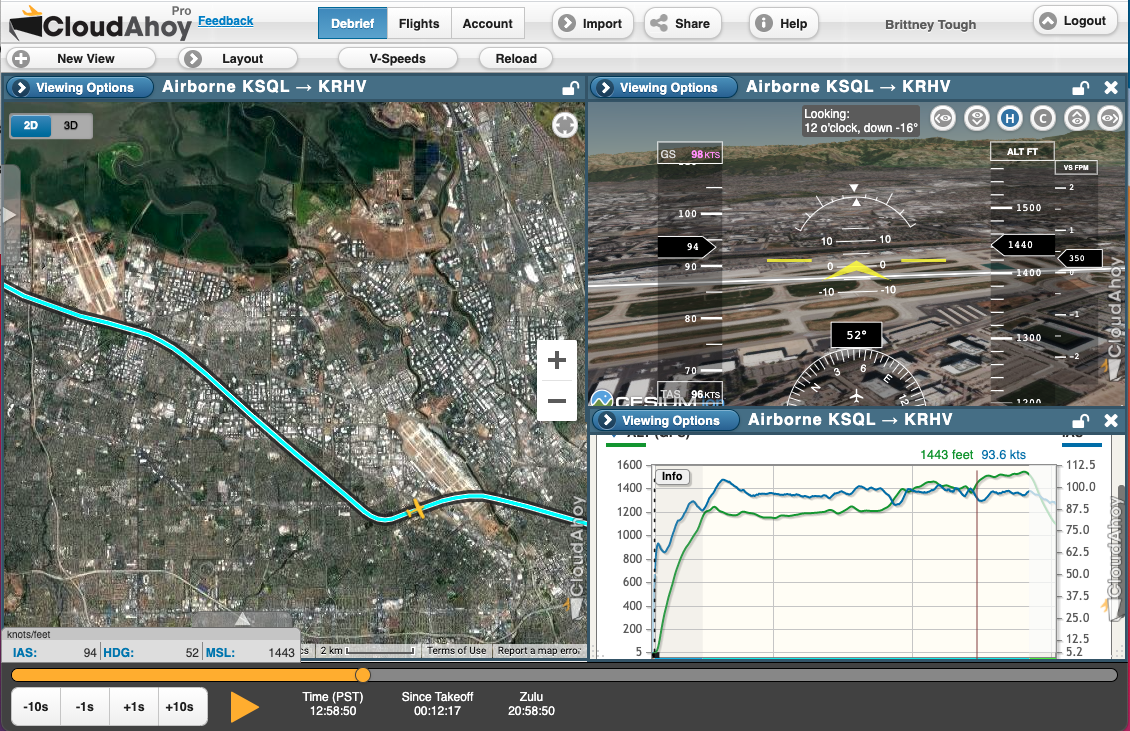Open the Layout menu
This screenshot has width=1130, height=731.
tap(239, 59)
